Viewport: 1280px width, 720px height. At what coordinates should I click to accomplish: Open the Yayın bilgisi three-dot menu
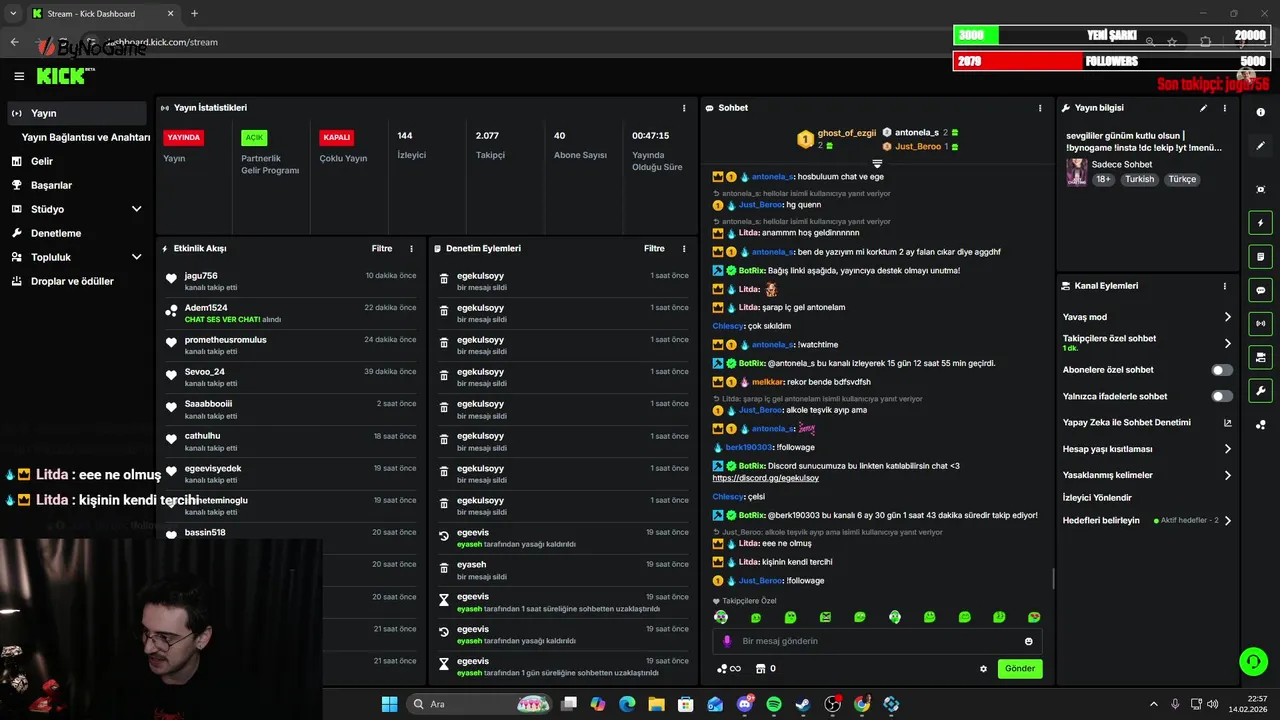point(1224,108)
